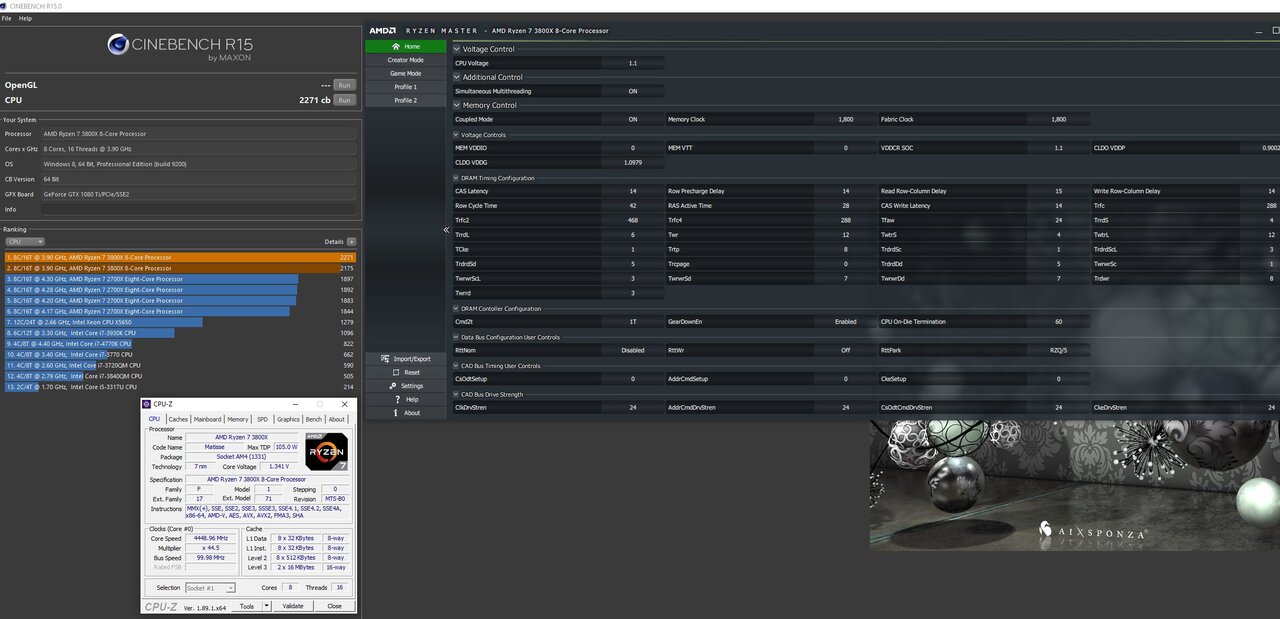Collapse the Memory Control section
Screen dimensions: 1280x619
point(457,105)
